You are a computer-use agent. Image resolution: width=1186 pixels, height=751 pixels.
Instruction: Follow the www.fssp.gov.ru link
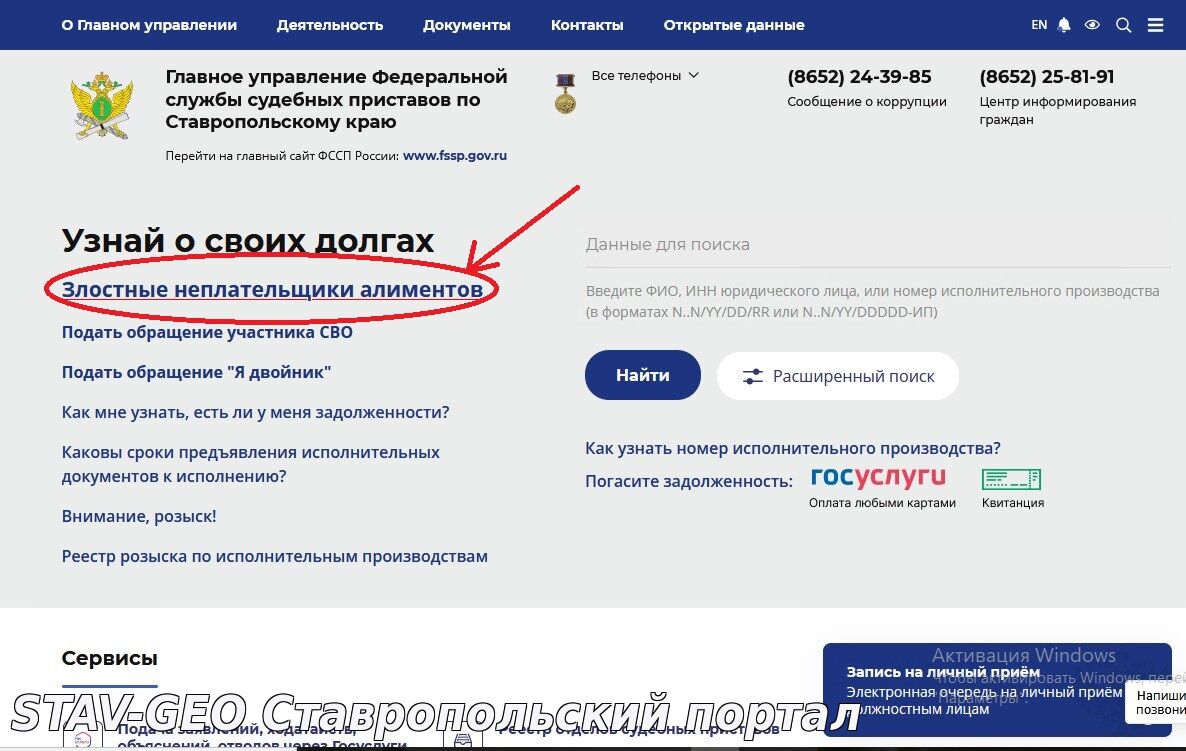coord(455,156)
